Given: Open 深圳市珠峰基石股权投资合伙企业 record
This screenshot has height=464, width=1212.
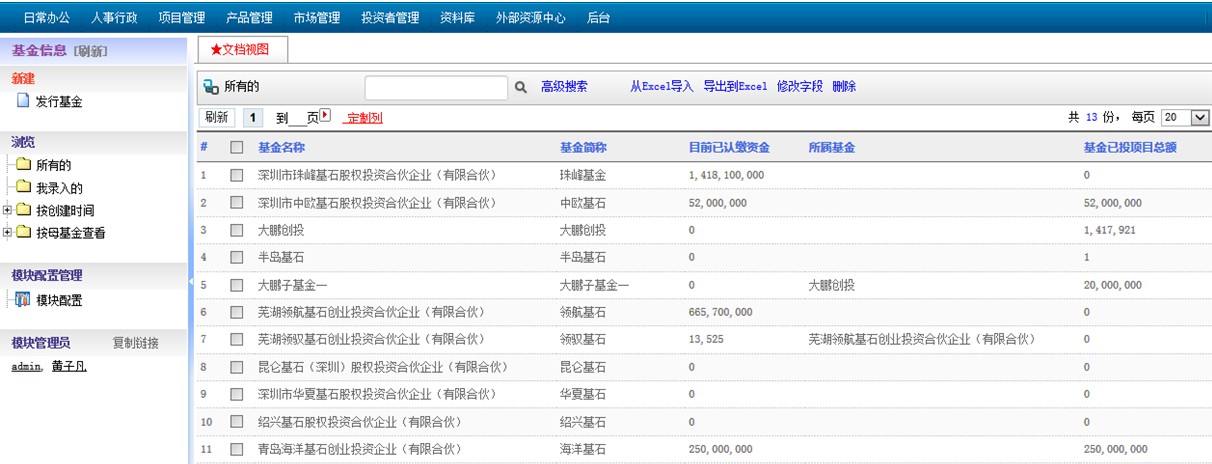Looking at the screenshot, I should (377, 175).
